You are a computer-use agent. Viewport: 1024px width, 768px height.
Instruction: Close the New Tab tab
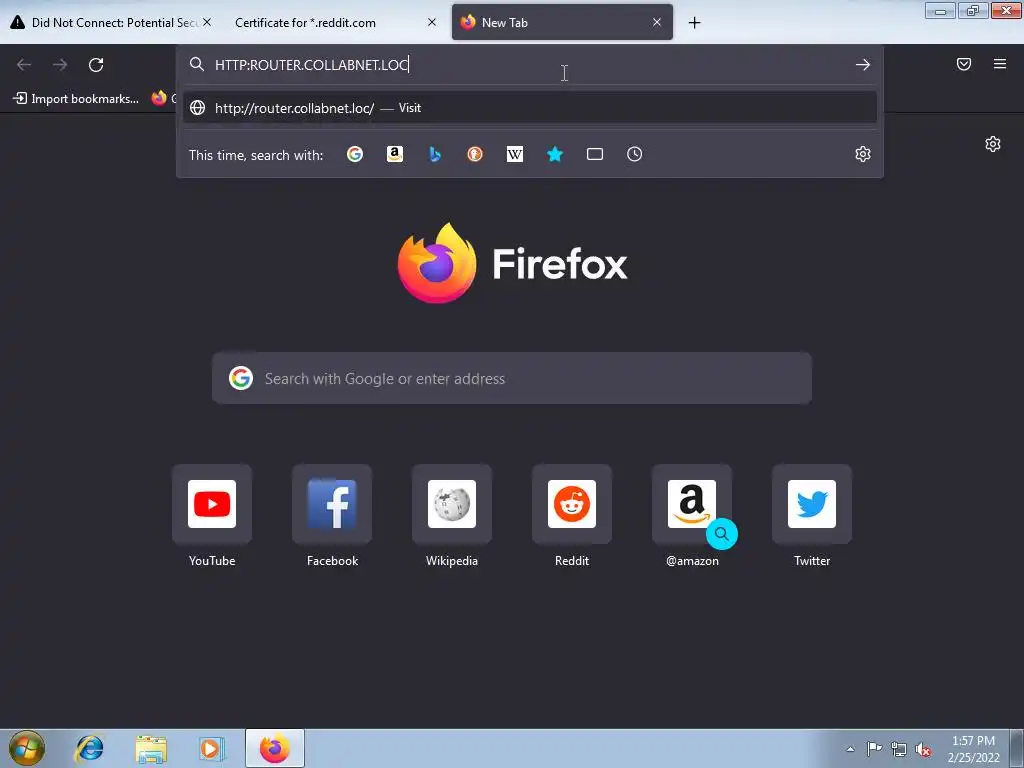point(657,22)
